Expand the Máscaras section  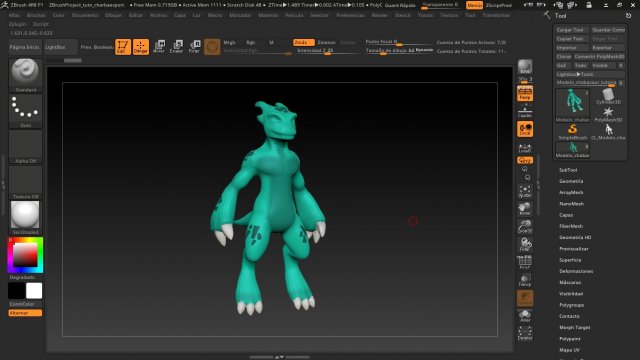pos(570,282)
